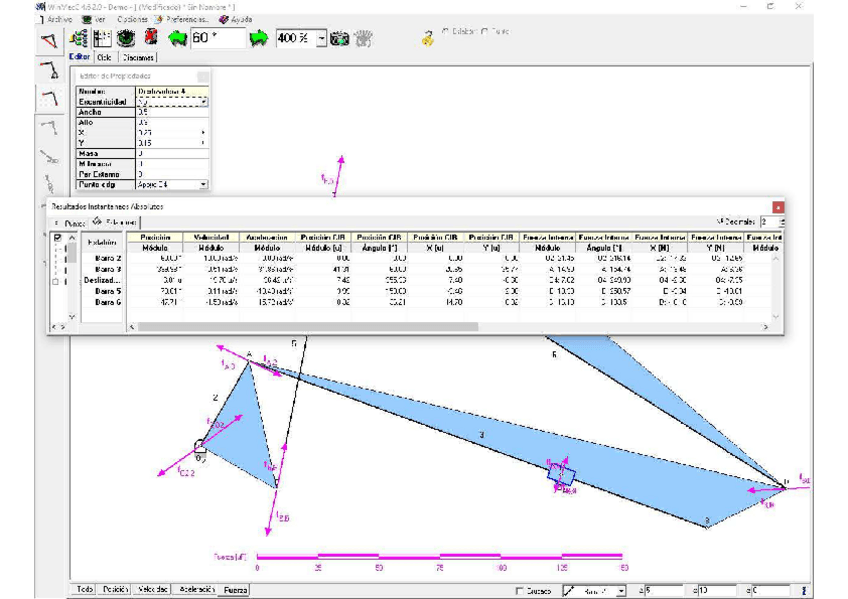Screen dimensions: 848x599
Task: Open the Punto cdg dropdown
Action: coord(204,184)
